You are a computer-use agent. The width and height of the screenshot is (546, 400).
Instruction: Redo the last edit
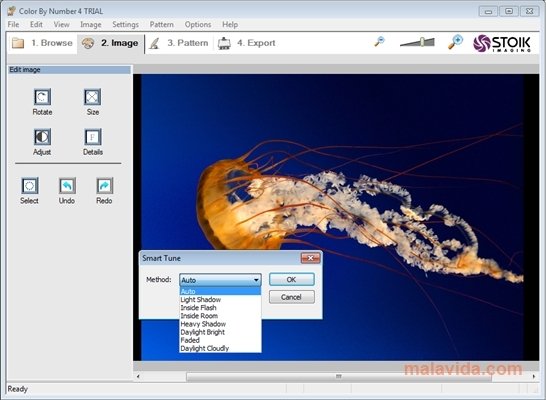pos(104,186)
